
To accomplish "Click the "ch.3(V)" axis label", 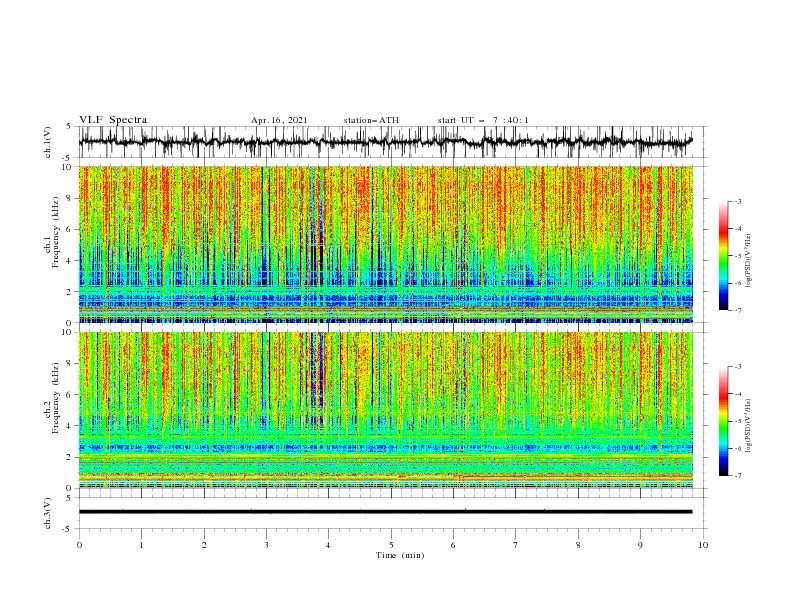I will point(48,513).
